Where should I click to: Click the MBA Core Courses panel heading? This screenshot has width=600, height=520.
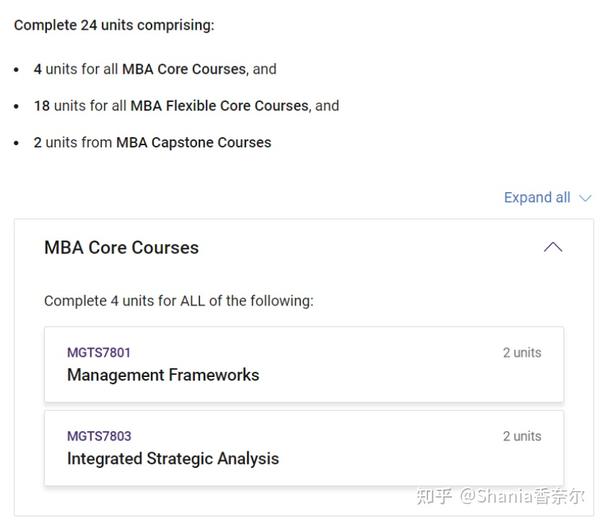click(121, 248)
